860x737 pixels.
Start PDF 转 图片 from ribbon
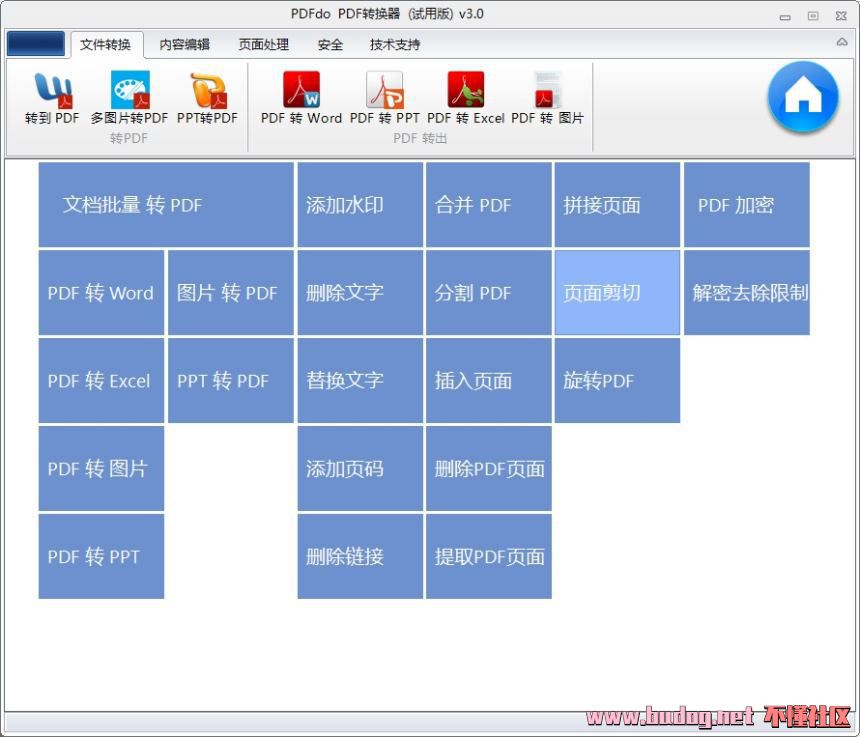547,98
